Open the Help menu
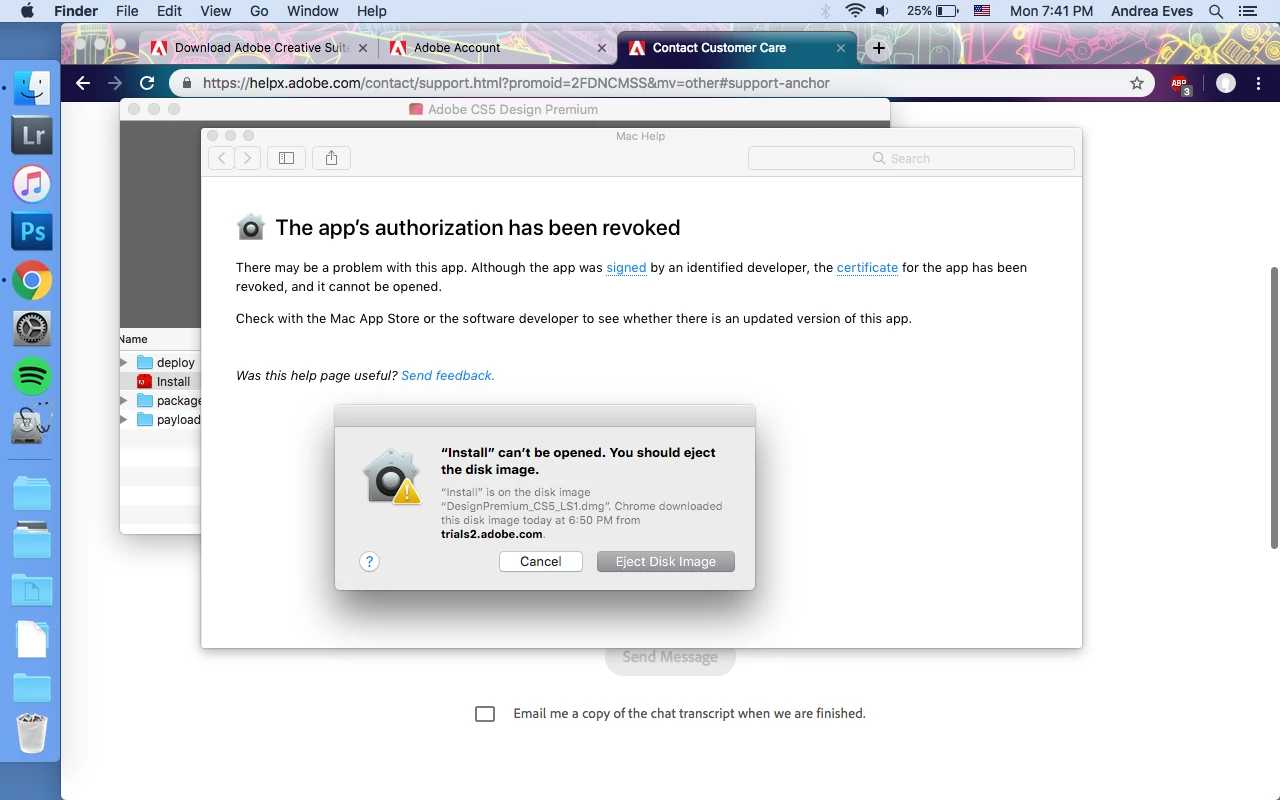 pyautogui.click(x=371, y=11)
